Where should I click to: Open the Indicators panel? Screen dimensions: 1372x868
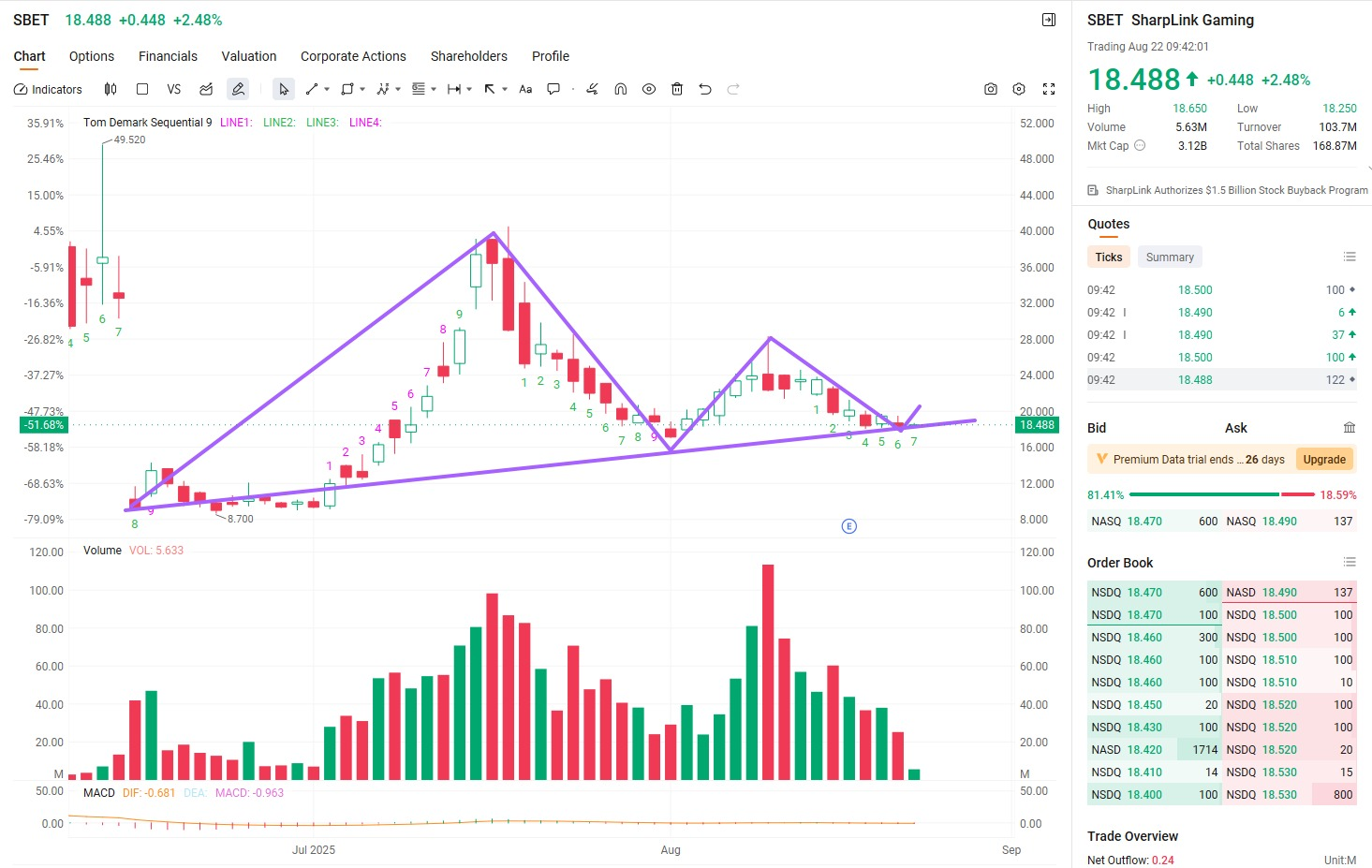point(48,90)
